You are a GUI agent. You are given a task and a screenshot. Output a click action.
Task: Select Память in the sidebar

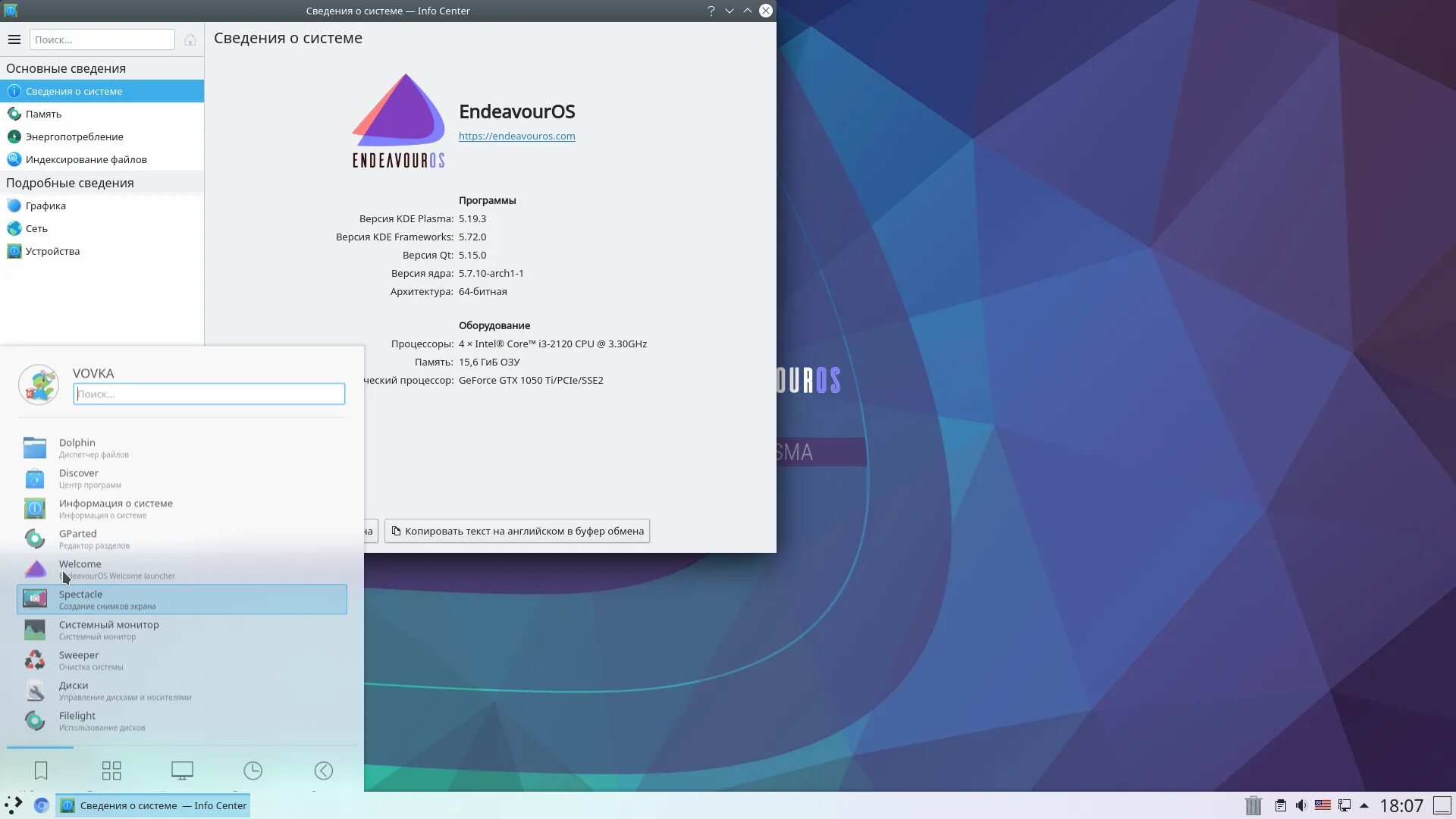43,114
